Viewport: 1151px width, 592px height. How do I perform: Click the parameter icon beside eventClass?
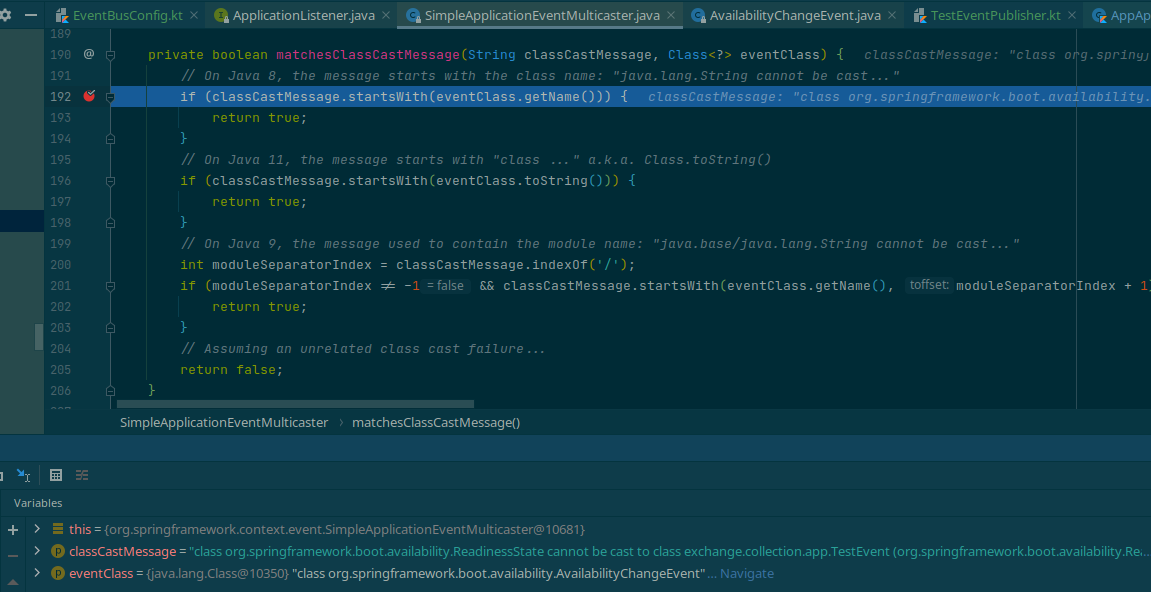(x=58, y=573)
